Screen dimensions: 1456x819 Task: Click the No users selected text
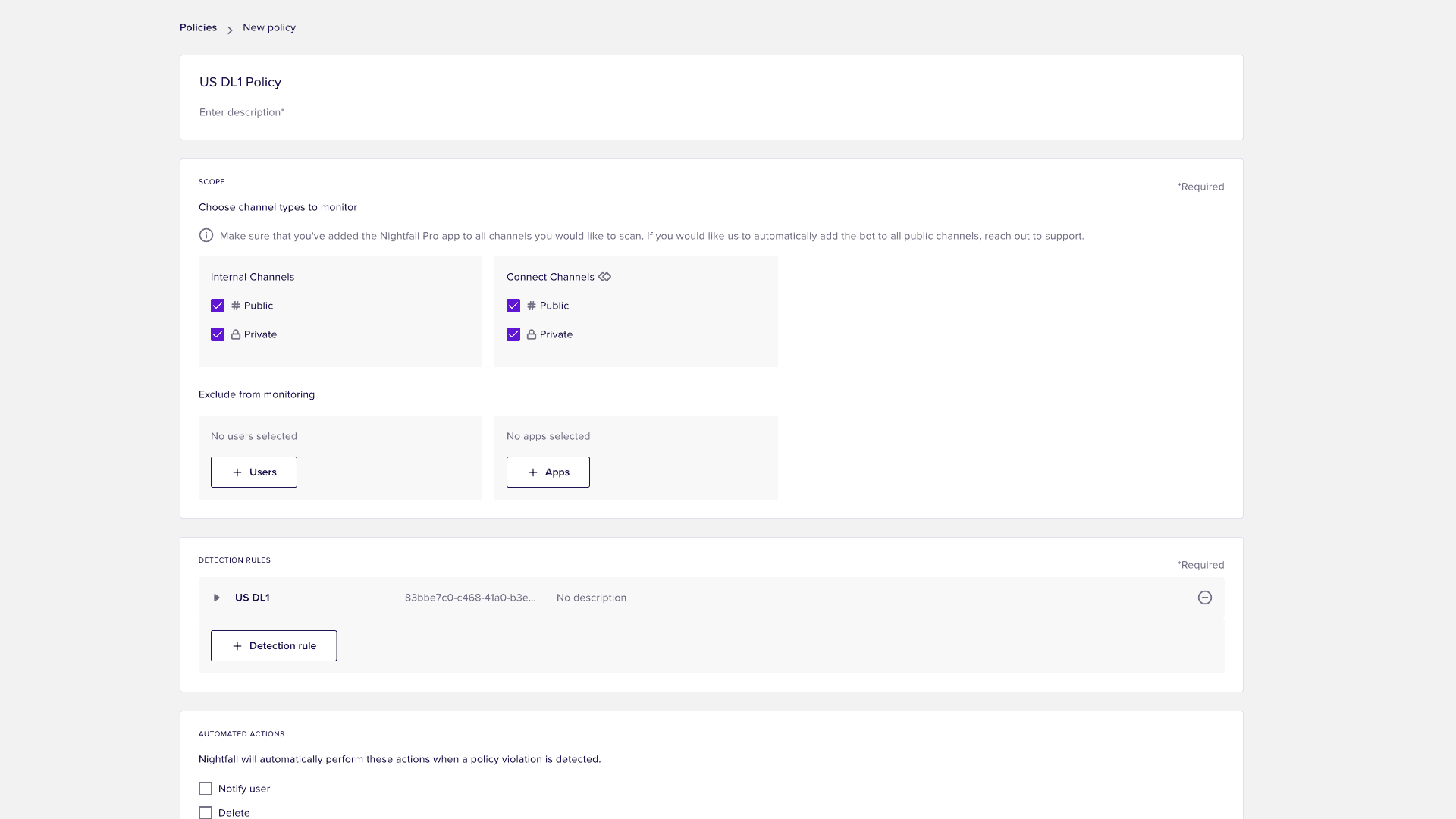(x=254, y=436)
